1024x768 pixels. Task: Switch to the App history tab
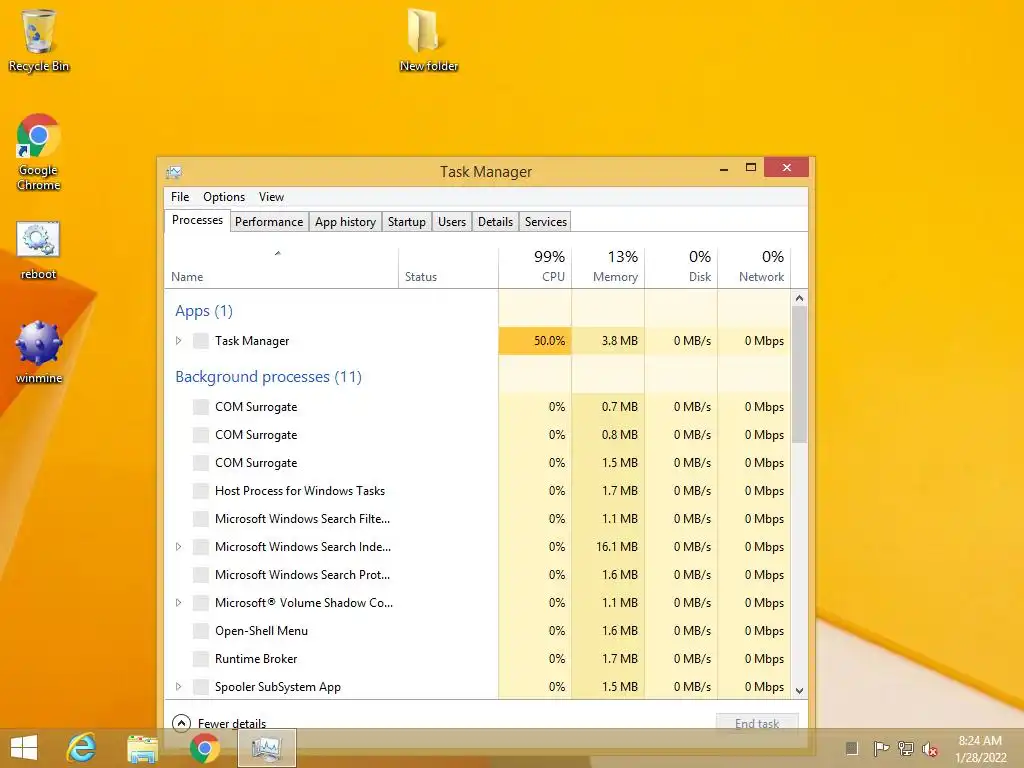coord(345,221)
